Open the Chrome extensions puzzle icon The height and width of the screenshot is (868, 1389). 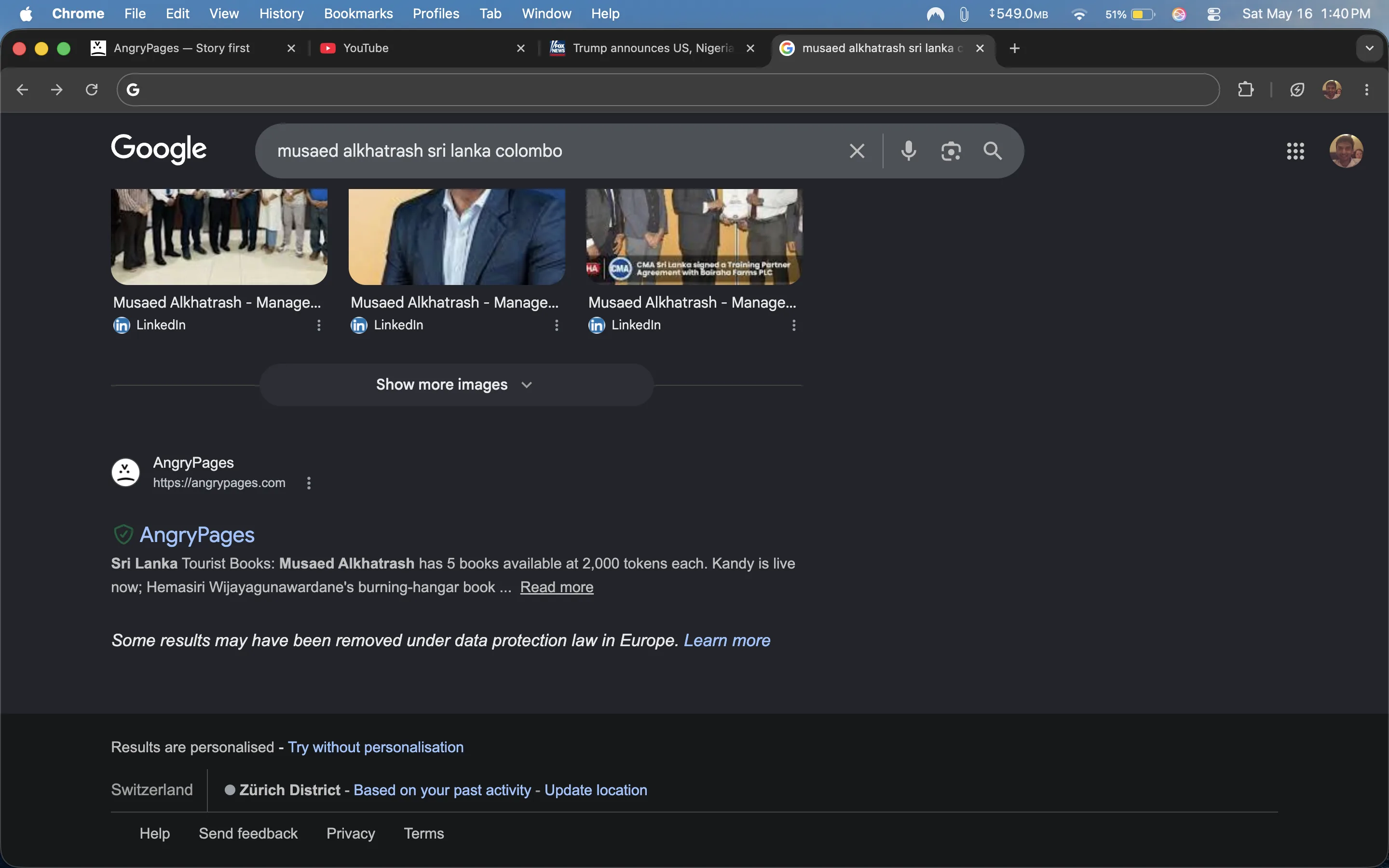[1245, 90]
